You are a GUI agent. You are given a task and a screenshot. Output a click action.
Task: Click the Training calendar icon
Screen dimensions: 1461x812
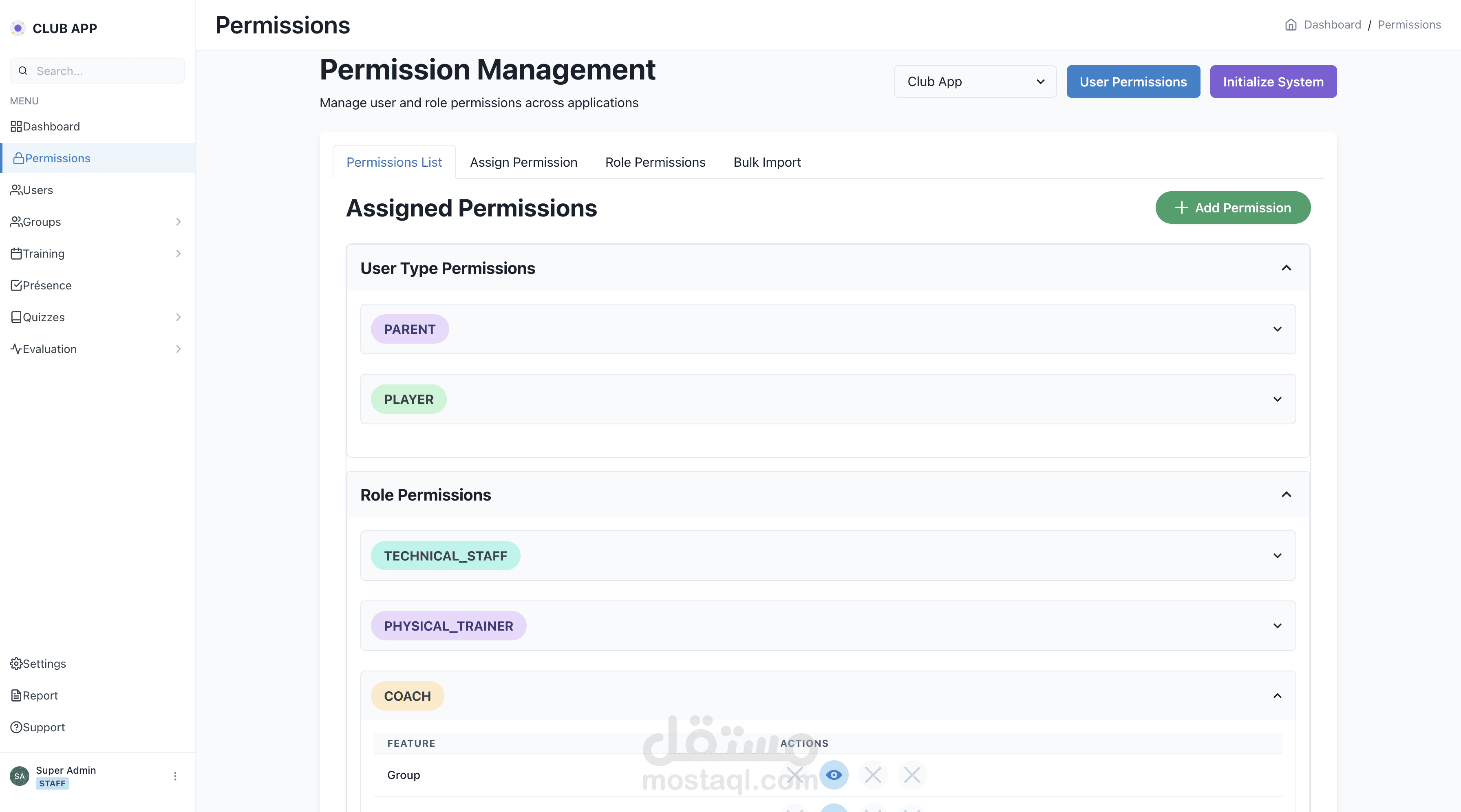16,254
